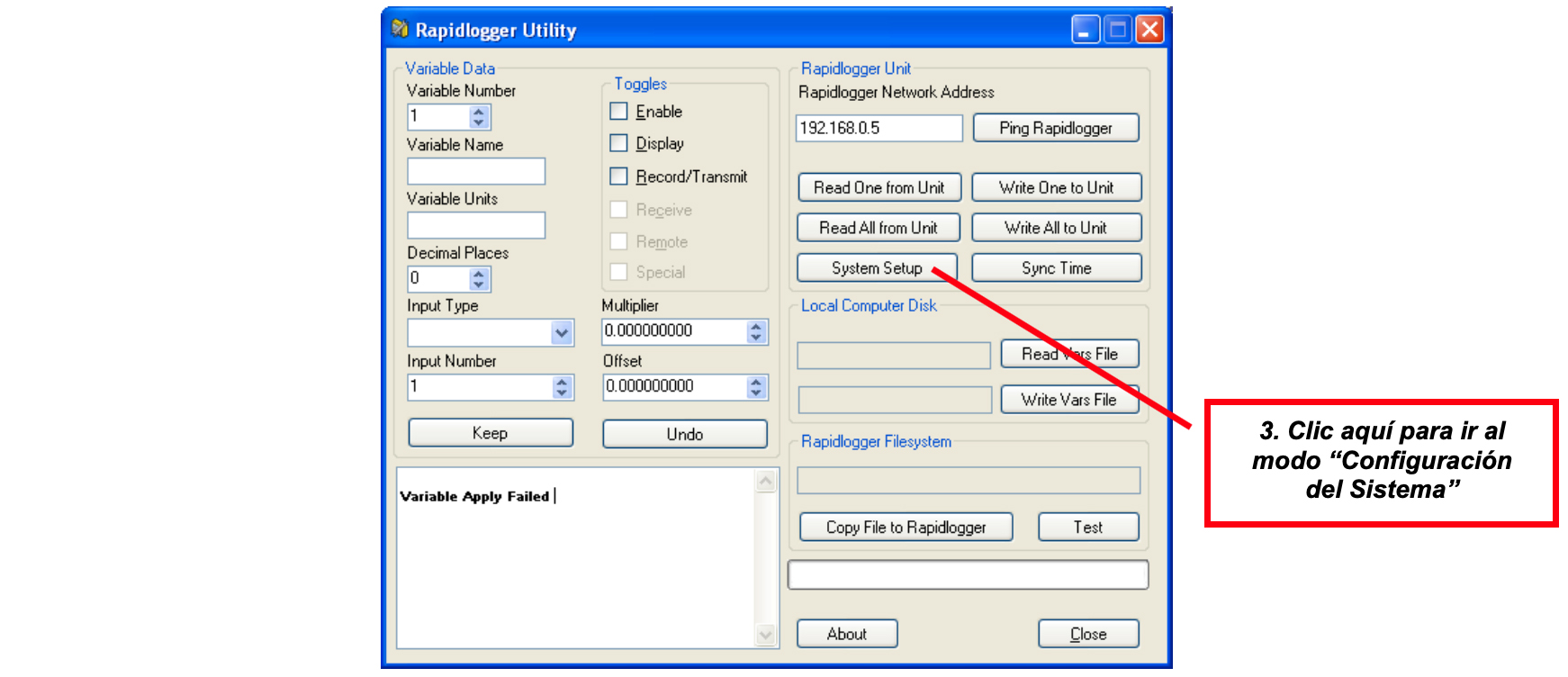Open System Setup mode
The image size is (1568, 677).
click(x=877, y=268)
